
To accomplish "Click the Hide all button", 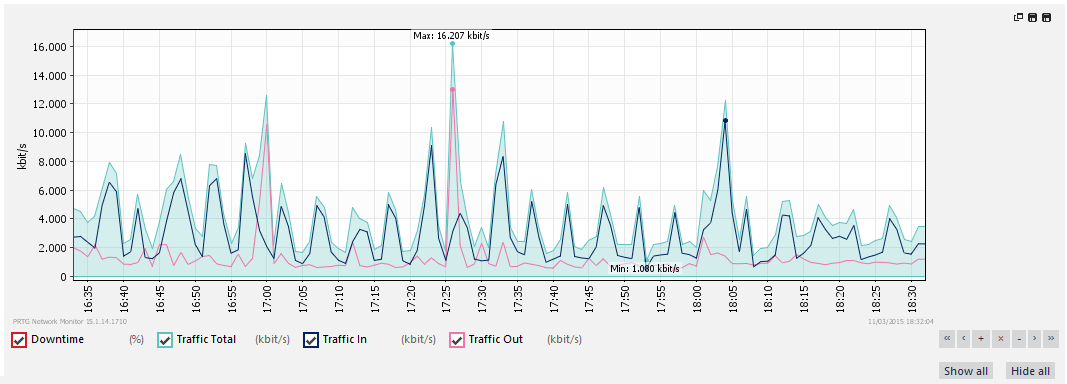I will tap(1030, 371).
